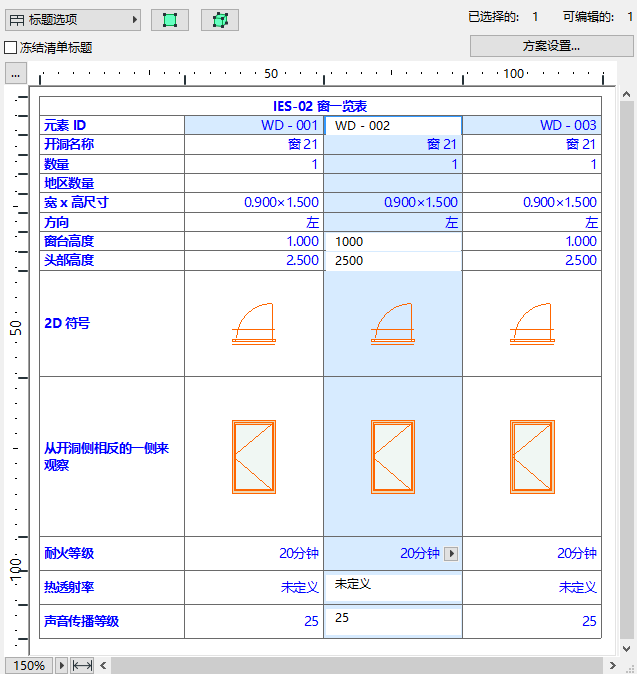
Task: Edit the 头部高度 field showing 2500
Action: click(x=393, y=260)
